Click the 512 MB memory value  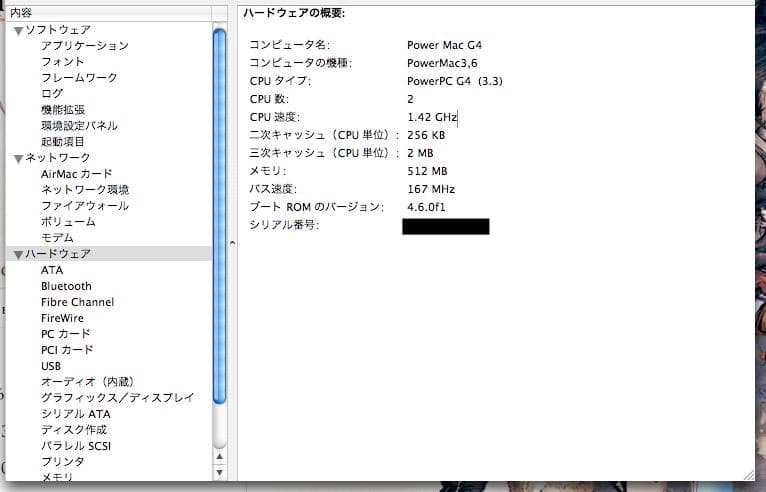tap(427, 171)
